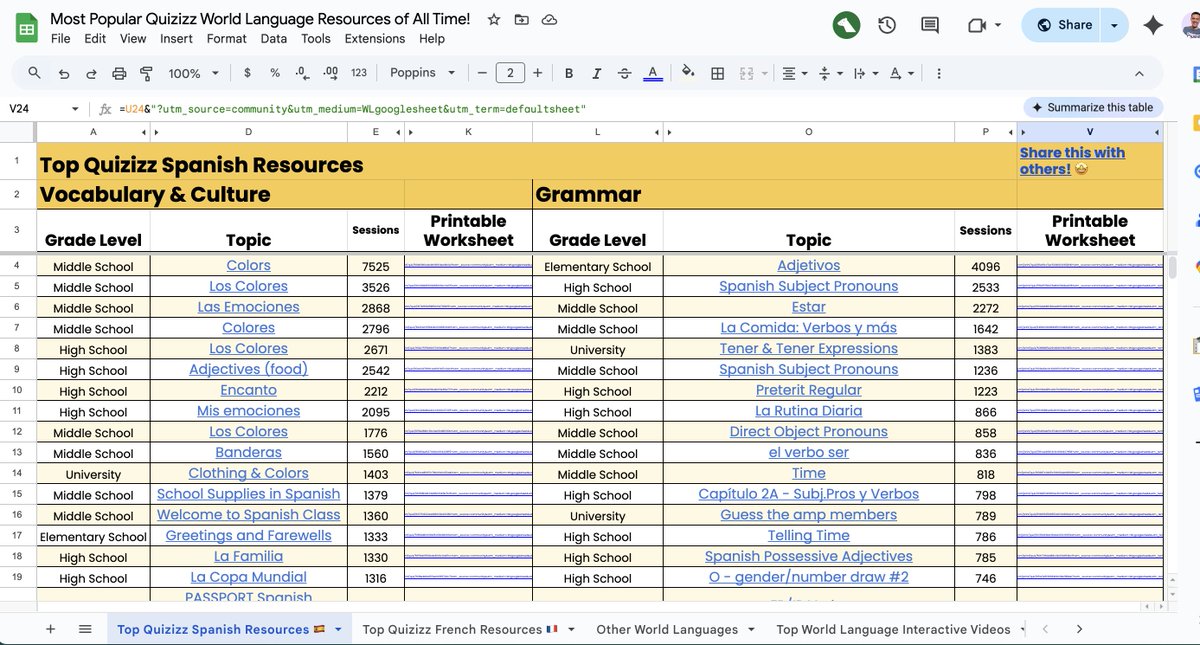Click the Redo arrow in toolbar
The image size is (1200, 645).
pos(91,73)
